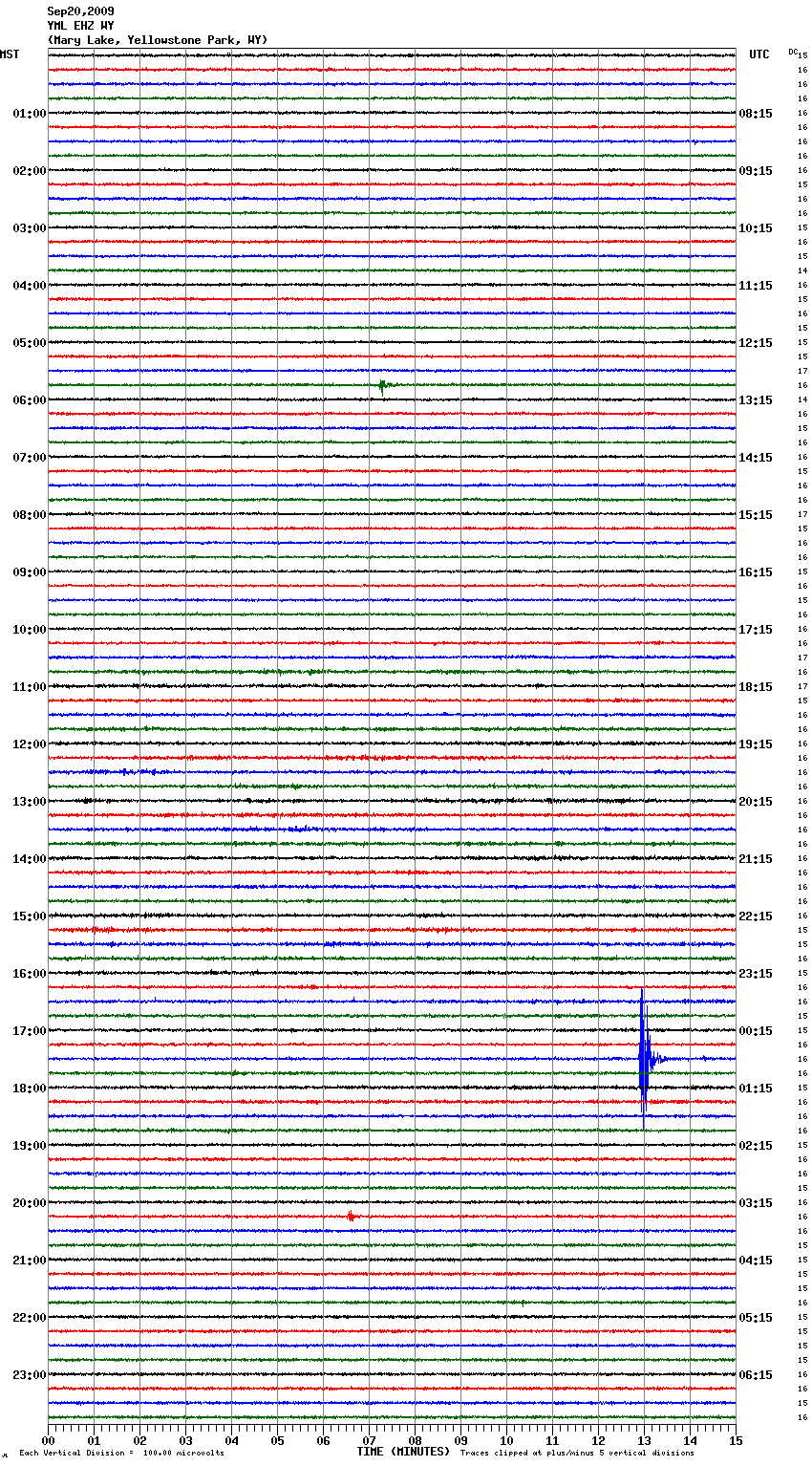Select minute 13 on the bottom axis
The image size is (812, 1466).
click(644, 1441)
